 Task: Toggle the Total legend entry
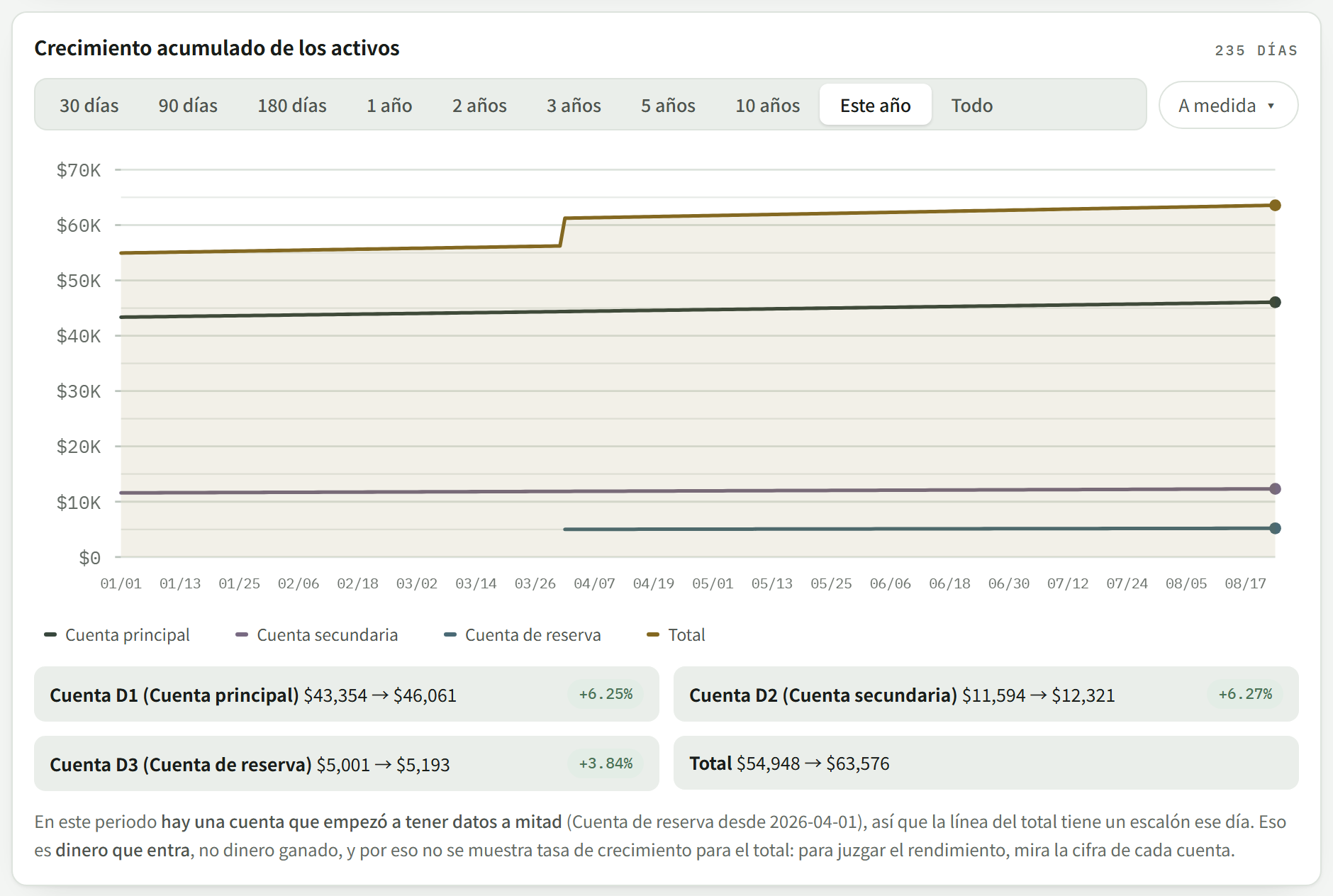[x=676, y=634]
